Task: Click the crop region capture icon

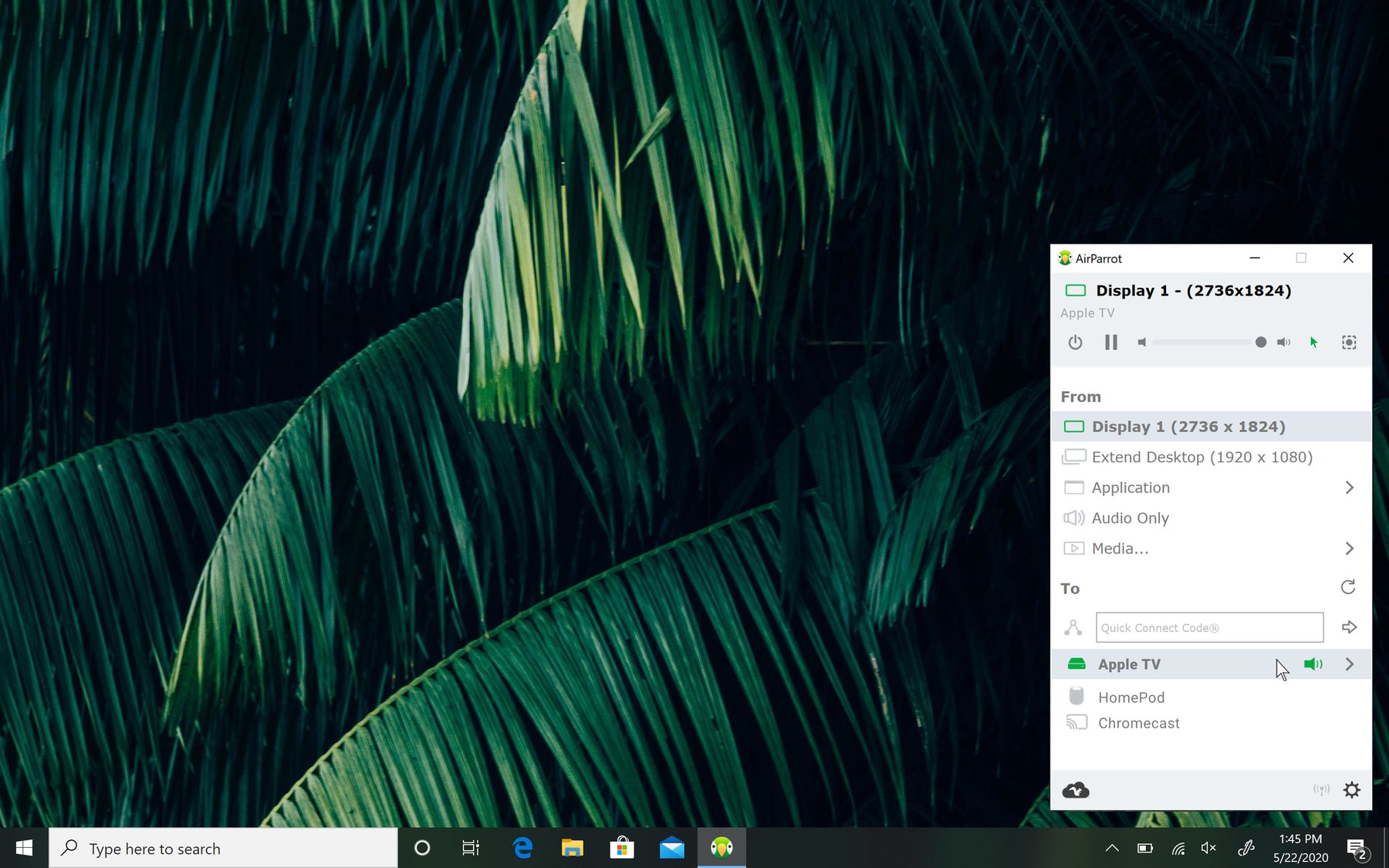Action: (1349, 343)
